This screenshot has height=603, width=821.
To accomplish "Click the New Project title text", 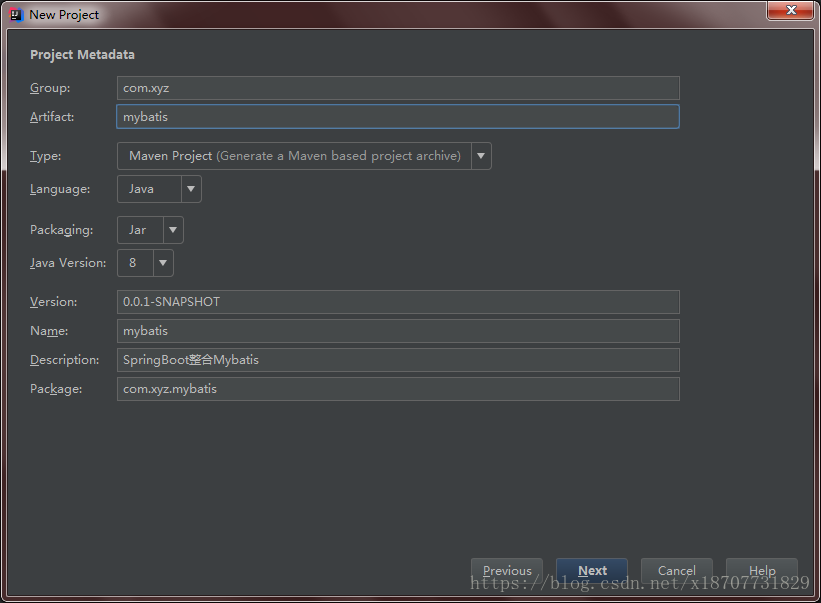I will tap(64, 15).
